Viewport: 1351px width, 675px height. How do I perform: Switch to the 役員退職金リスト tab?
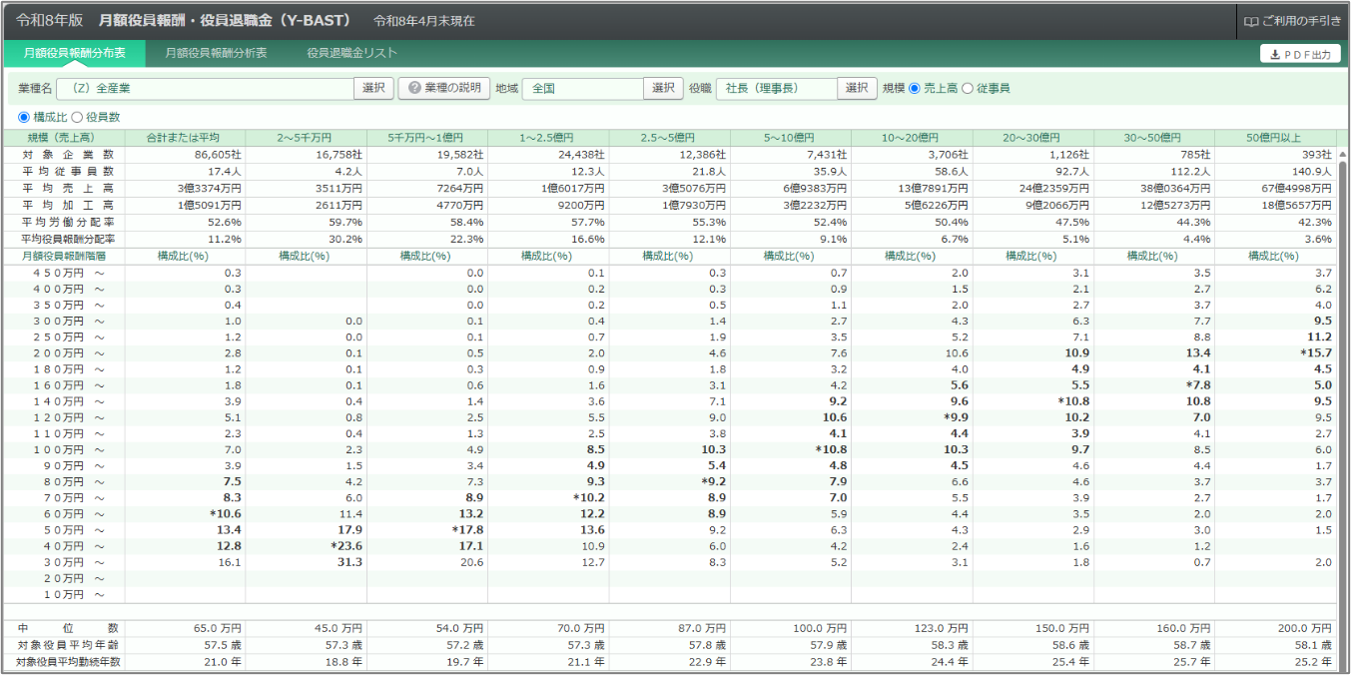pos(352,53)
